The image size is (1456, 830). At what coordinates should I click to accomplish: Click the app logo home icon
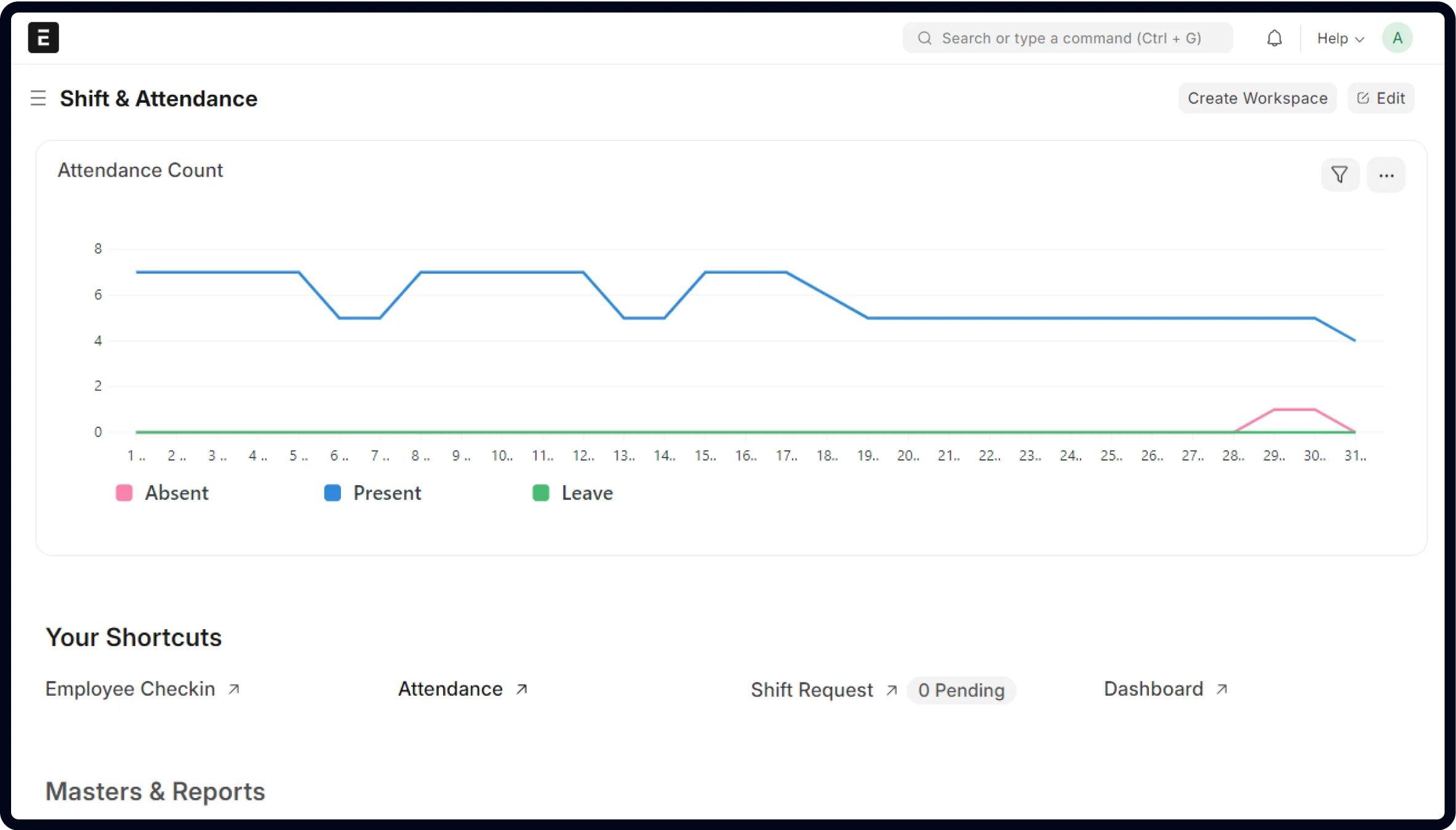43,38
